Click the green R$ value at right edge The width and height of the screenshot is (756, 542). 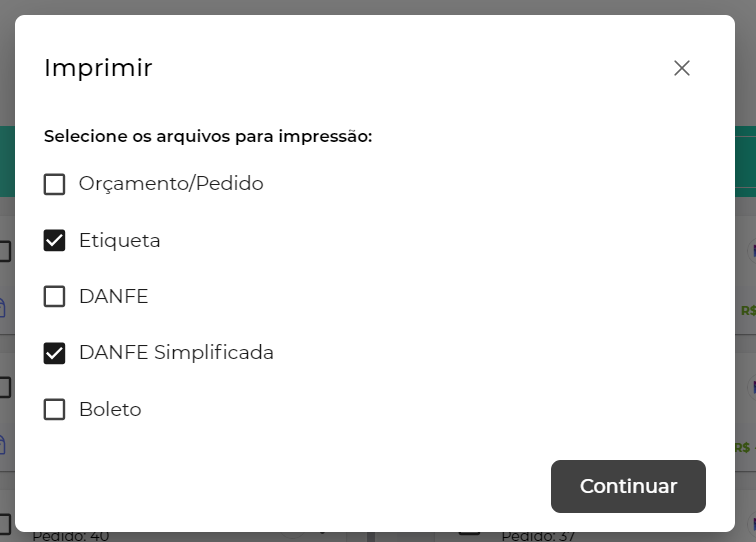tap(748, 310)
